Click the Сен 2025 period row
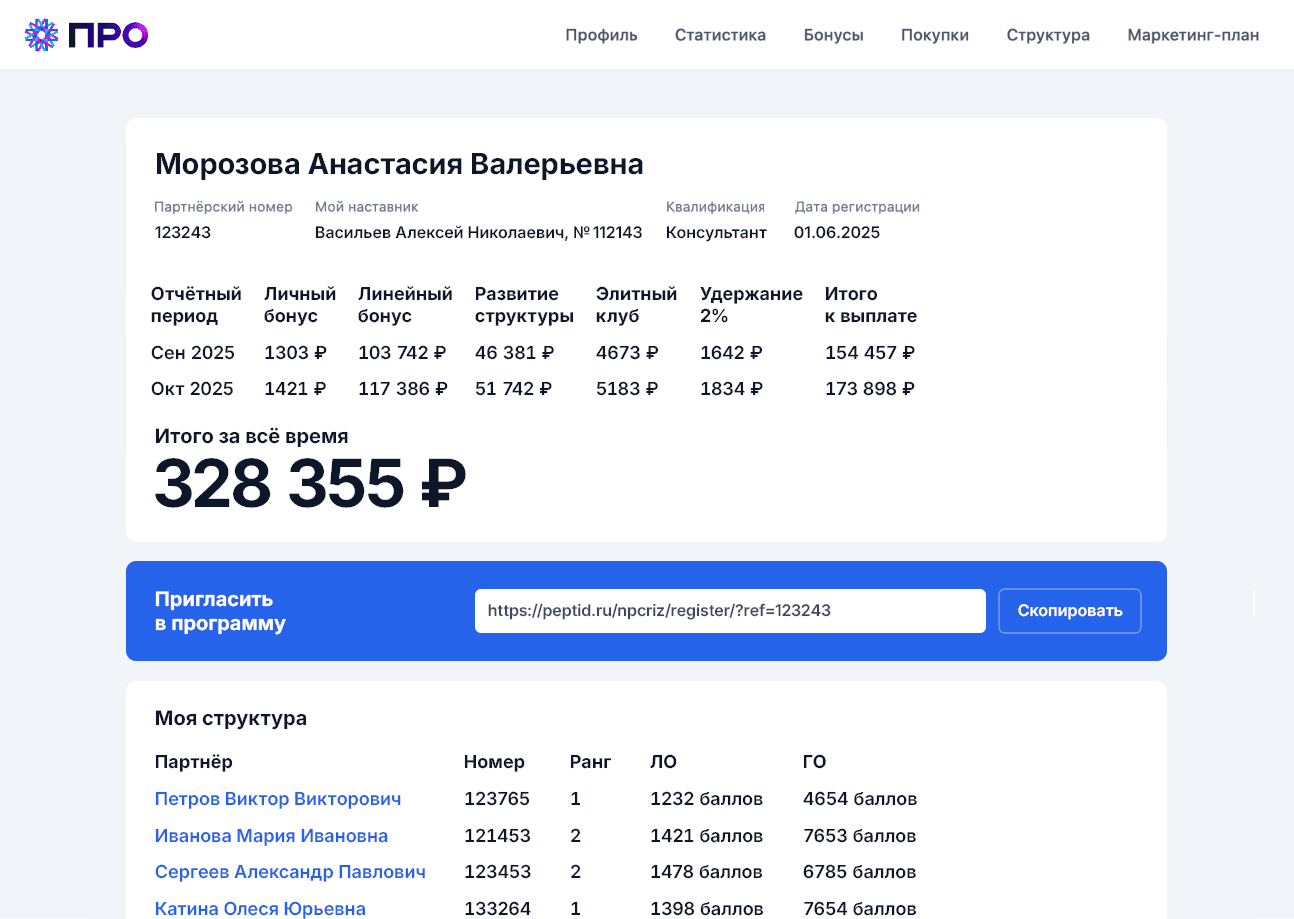 click(x=533, y=353)
